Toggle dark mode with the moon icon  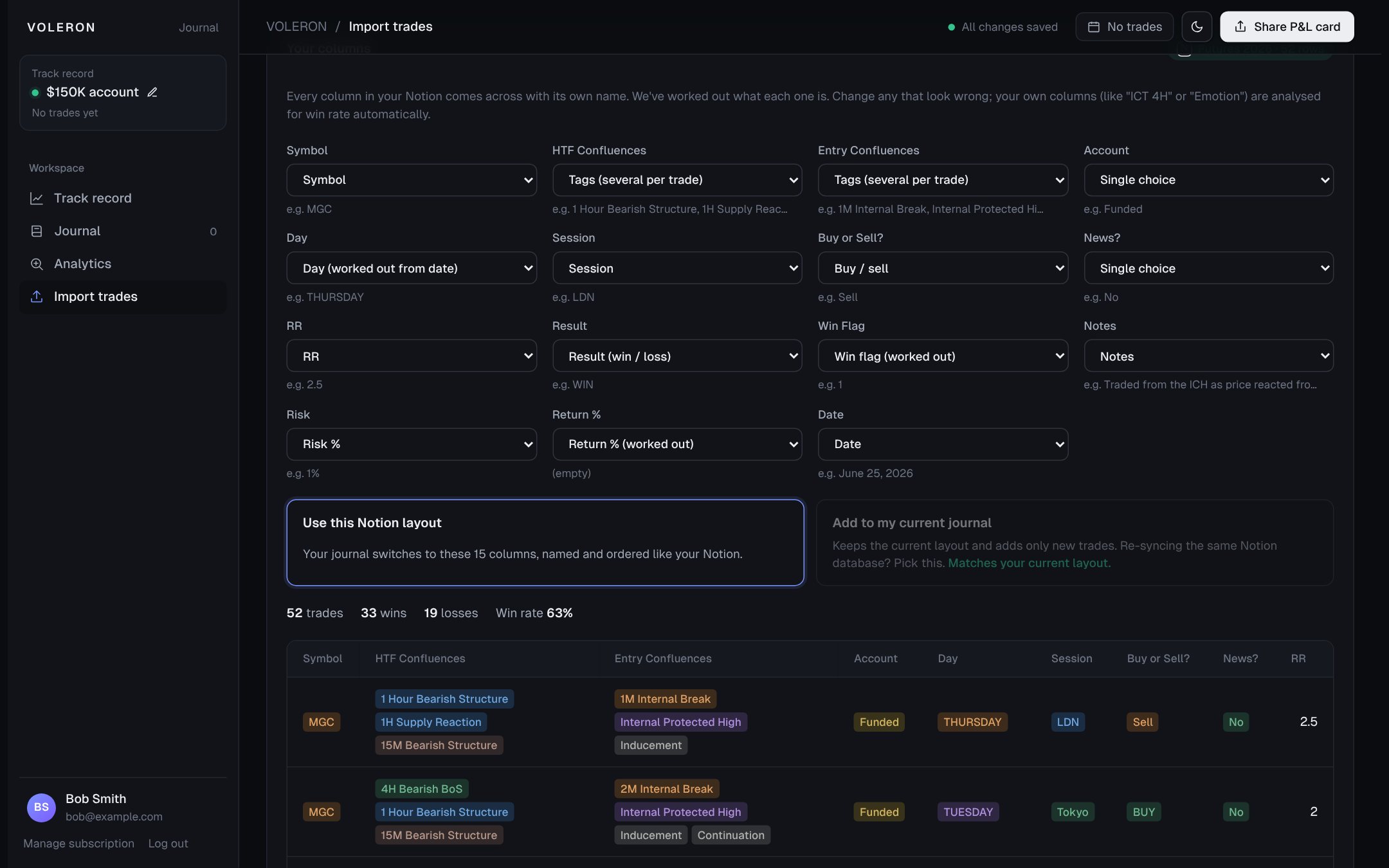tap(1197, 27)
